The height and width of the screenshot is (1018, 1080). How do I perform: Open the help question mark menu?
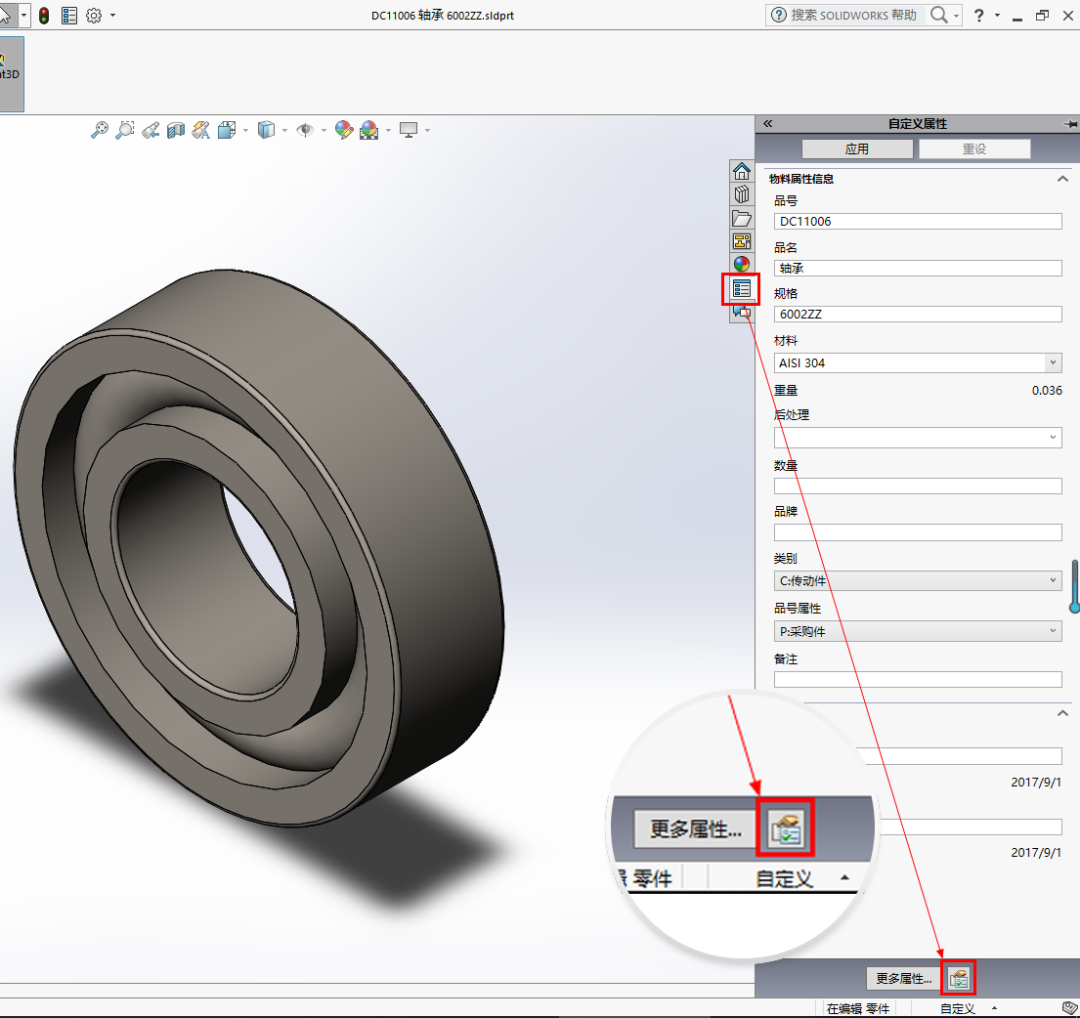[979, 15]
